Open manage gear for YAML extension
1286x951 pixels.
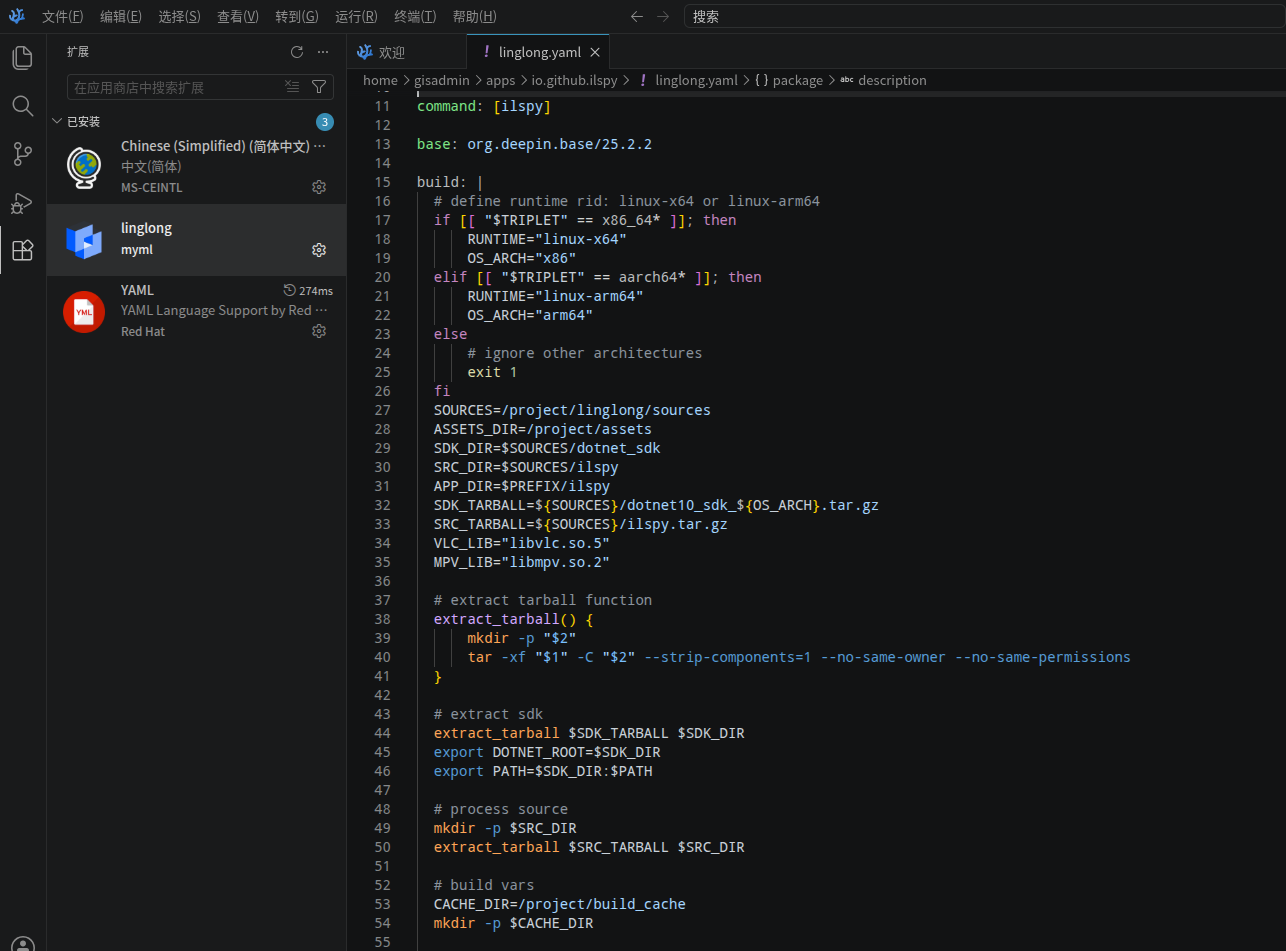click(319, 331)
